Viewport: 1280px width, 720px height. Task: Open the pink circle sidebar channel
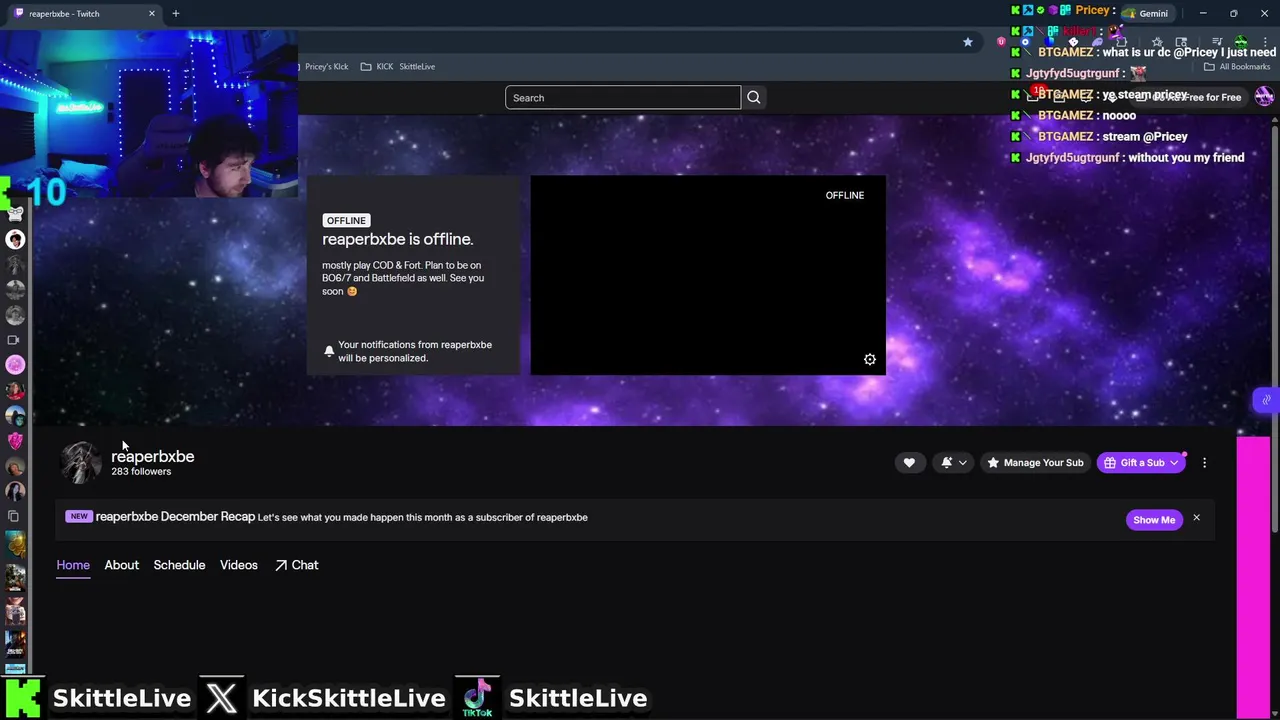click(14, 365)
